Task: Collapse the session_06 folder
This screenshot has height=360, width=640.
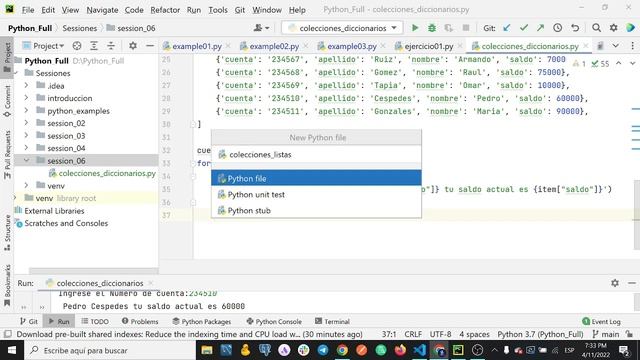Action: pos(27,160)
